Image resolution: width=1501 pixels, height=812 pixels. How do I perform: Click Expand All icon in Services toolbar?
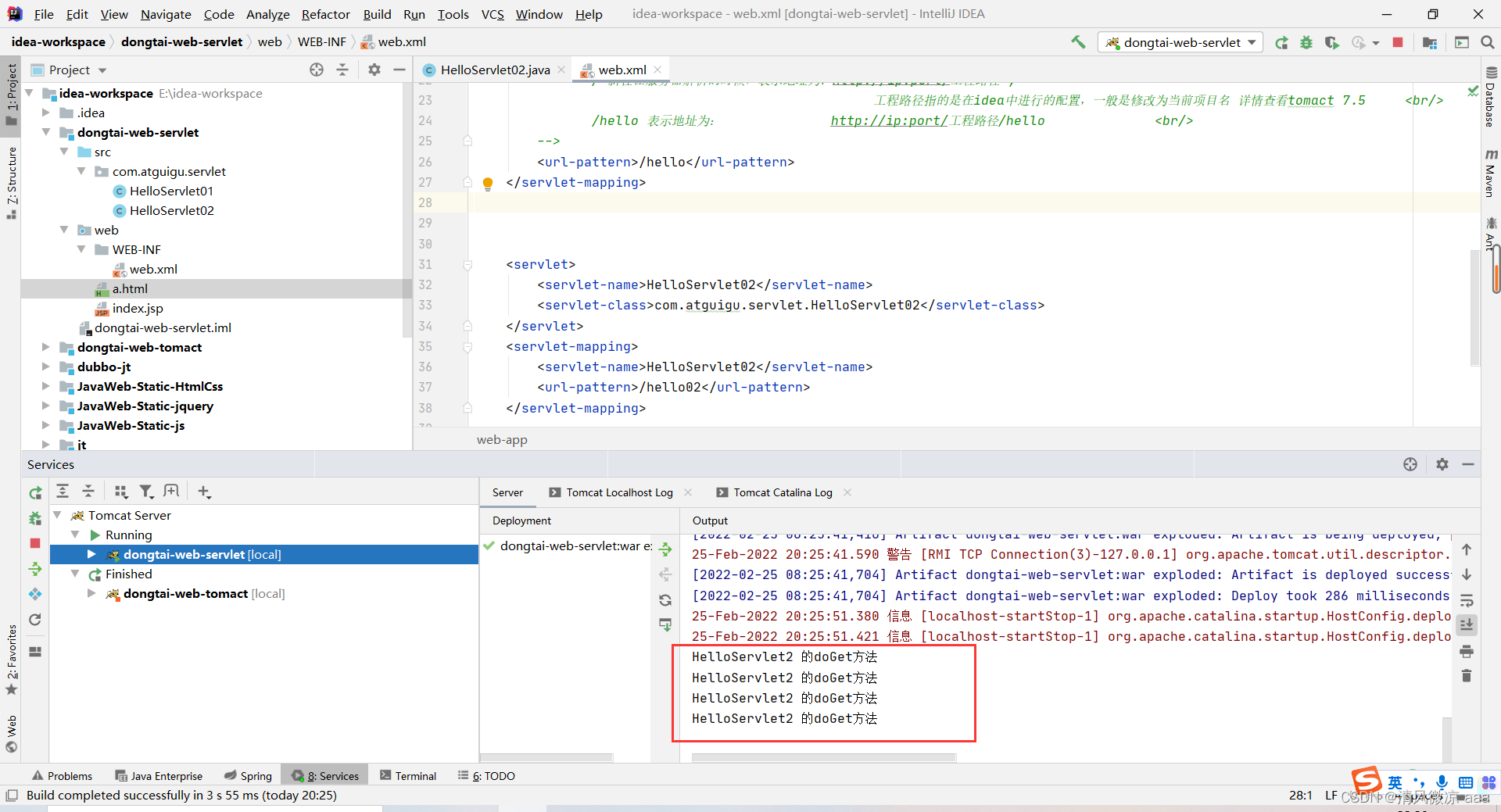[x=63, y=491]
